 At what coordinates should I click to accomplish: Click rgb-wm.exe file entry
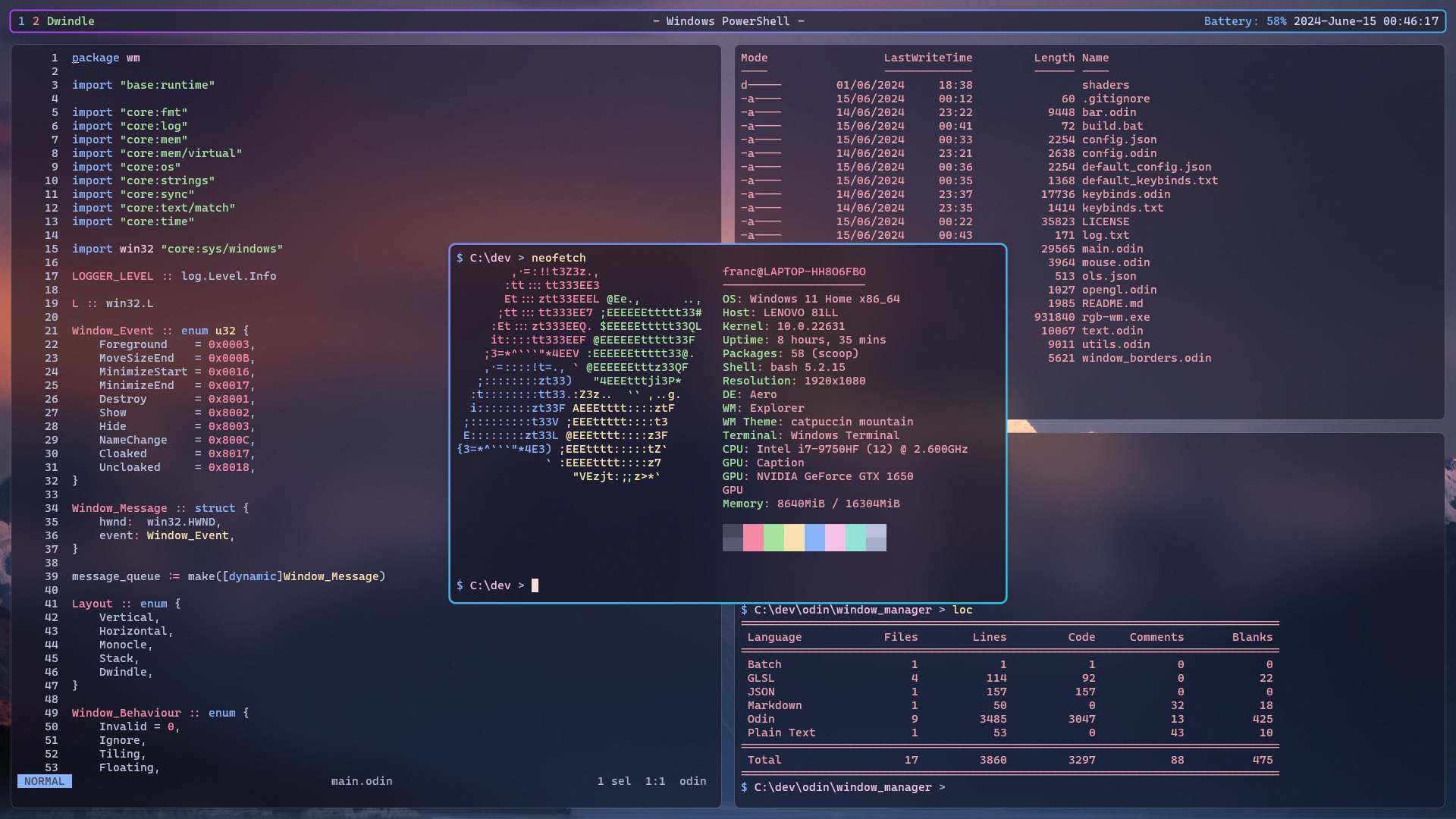(1116, 317)
